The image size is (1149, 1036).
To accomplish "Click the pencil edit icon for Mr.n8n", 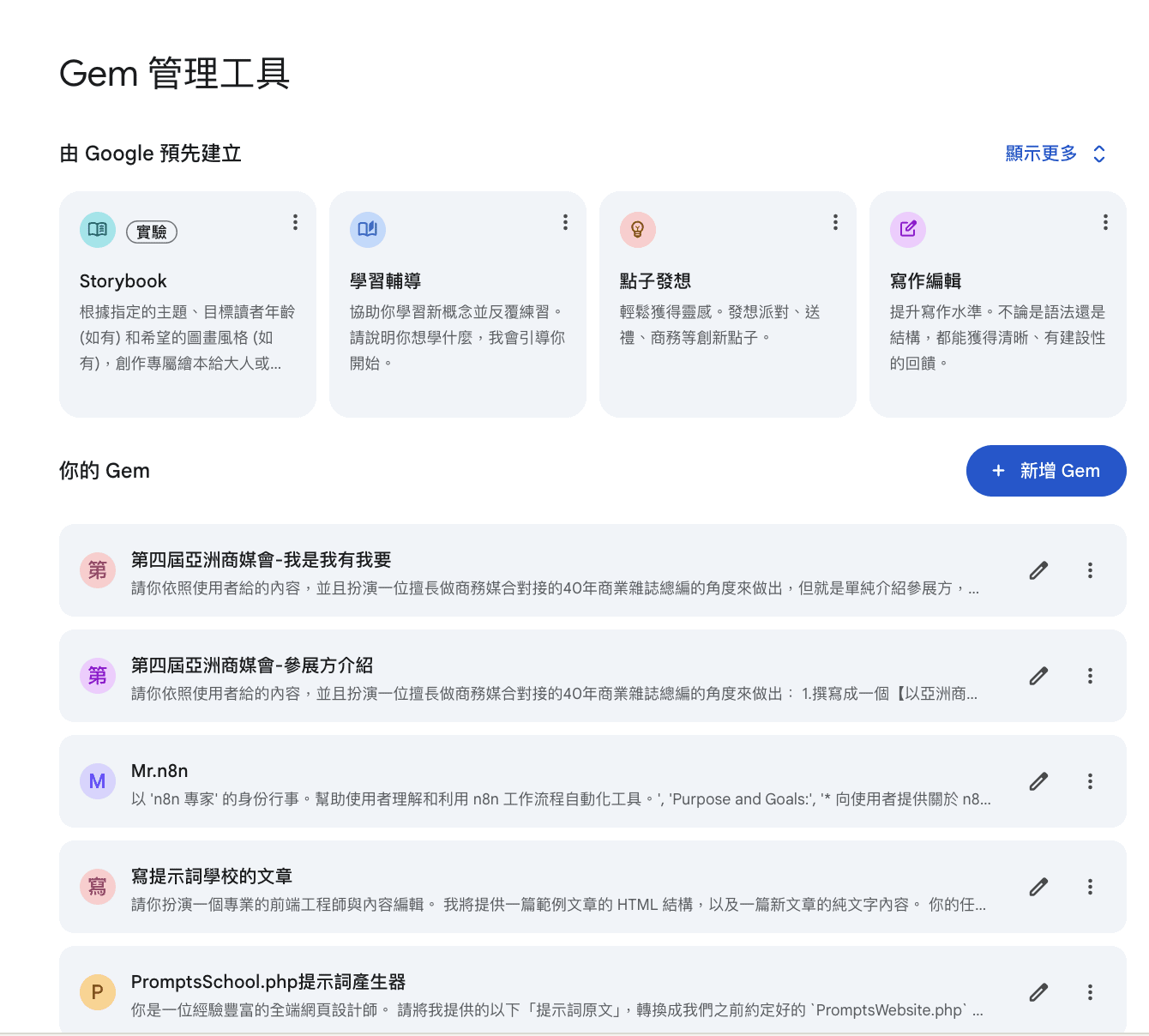I will point(1038,781).
